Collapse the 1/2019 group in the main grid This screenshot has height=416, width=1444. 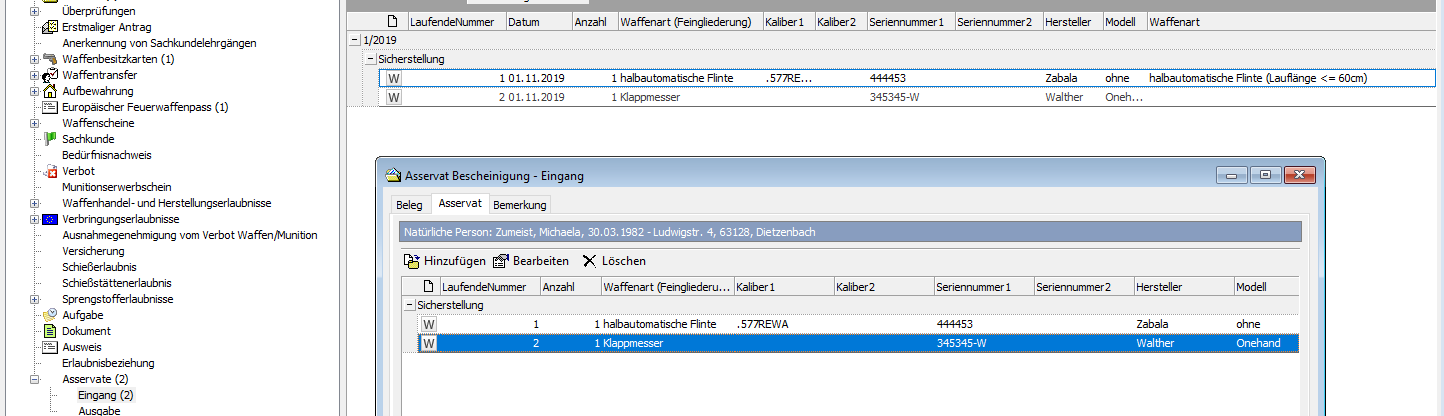click(x=356, y=40)
